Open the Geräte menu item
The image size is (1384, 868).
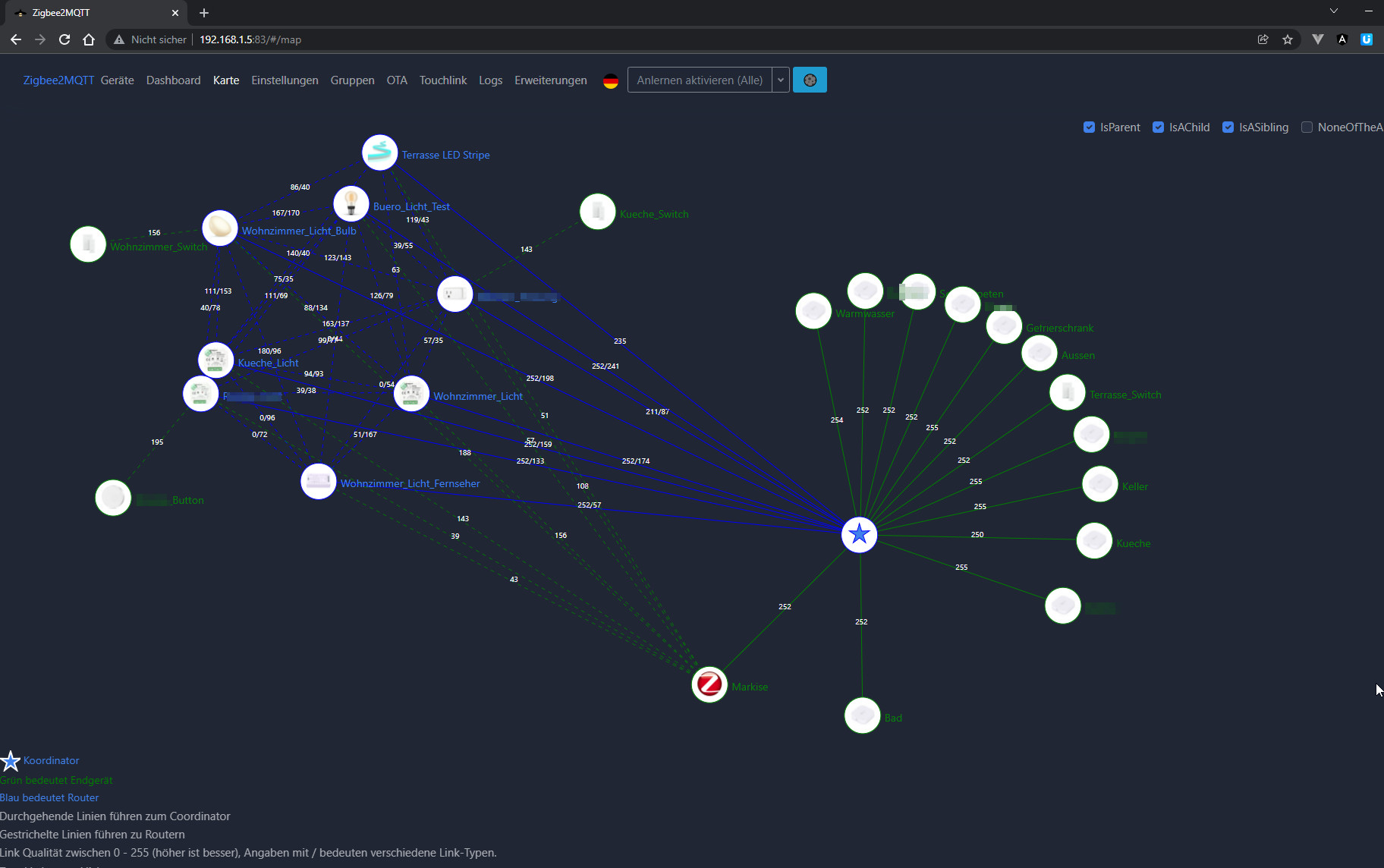[x=117, y=80]
